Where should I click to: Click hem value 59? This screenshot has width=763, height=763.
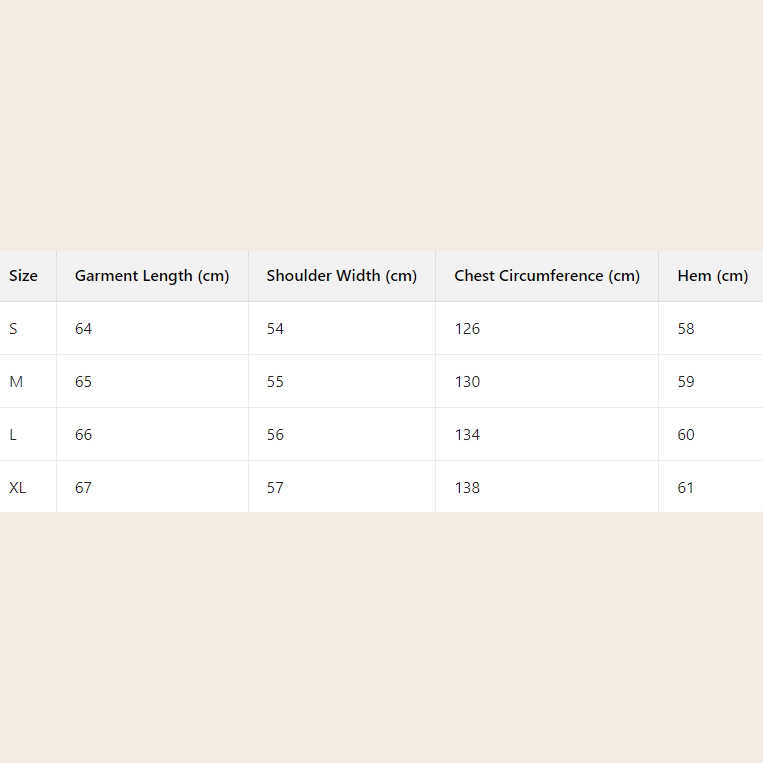coord(686,382)
